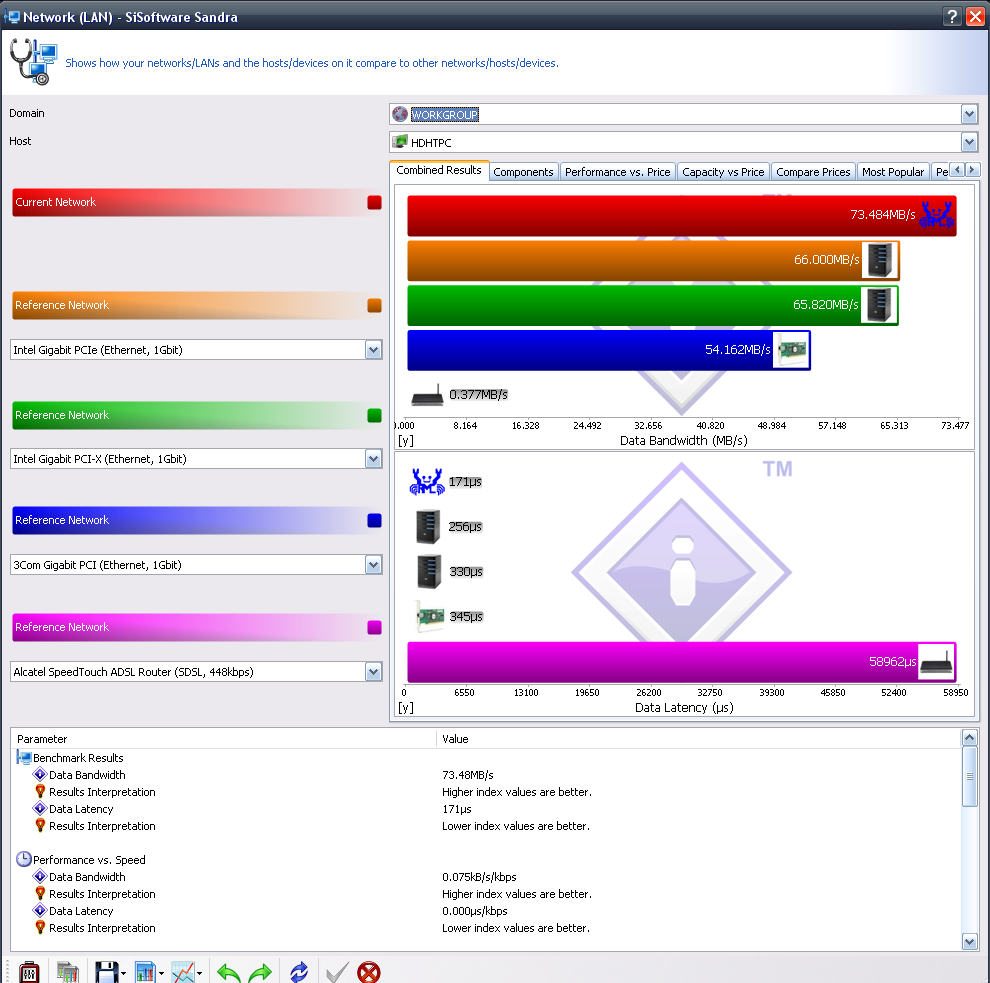Click the magenta 58962µs latency bar

pyautogui.click(x=682, y=662)
